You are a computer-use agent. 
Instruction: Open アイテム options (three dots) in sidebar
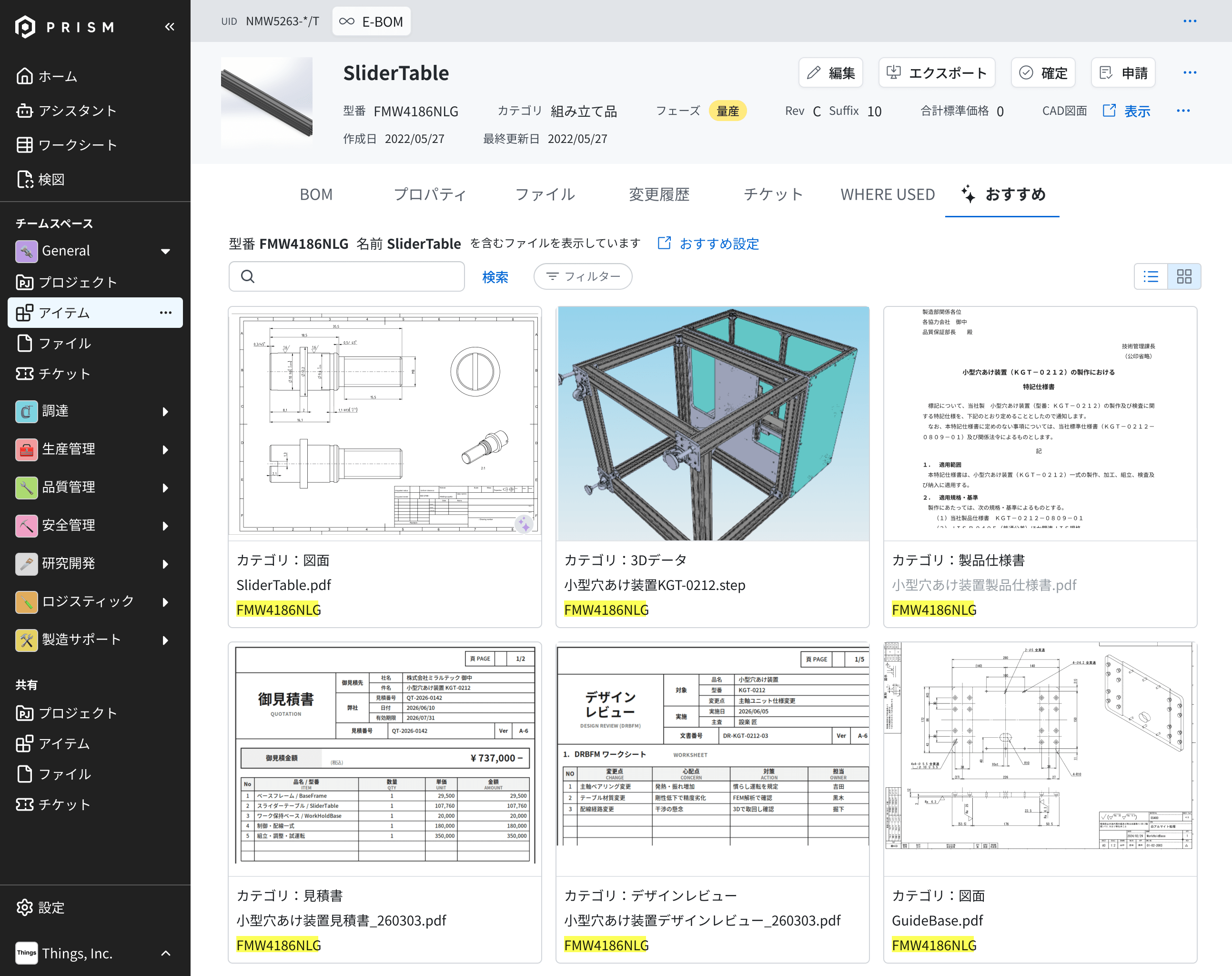pyautogui.click(x=166, y=313)
